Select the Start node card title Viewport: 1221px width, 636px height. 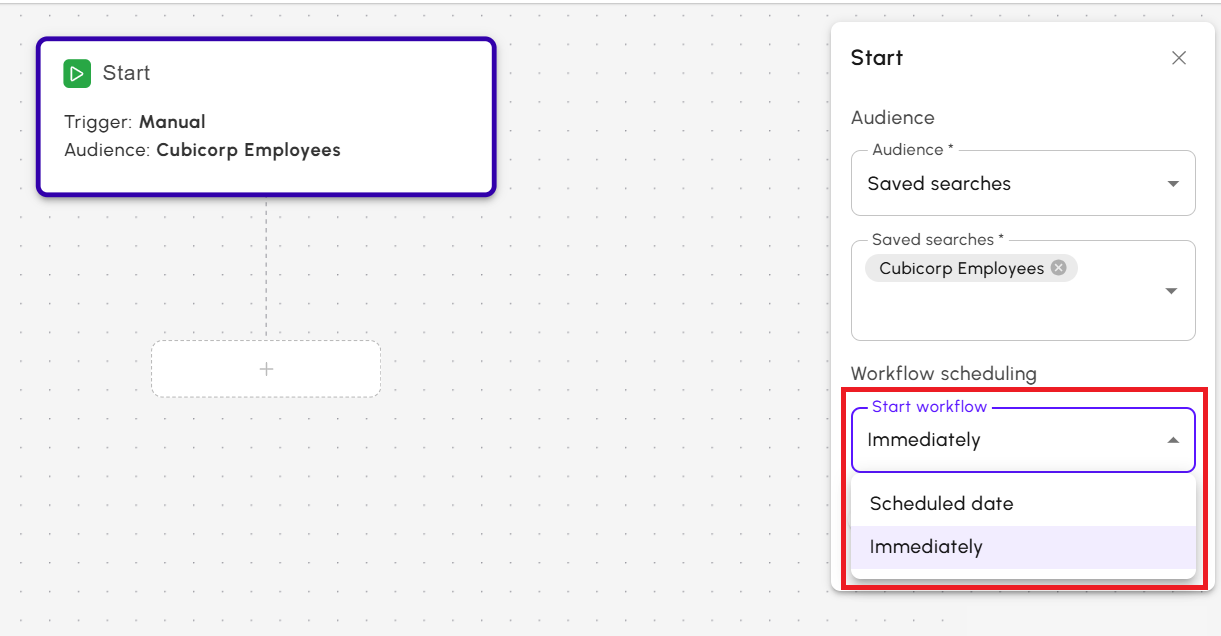pyautogui.click(x=126, y=73)
